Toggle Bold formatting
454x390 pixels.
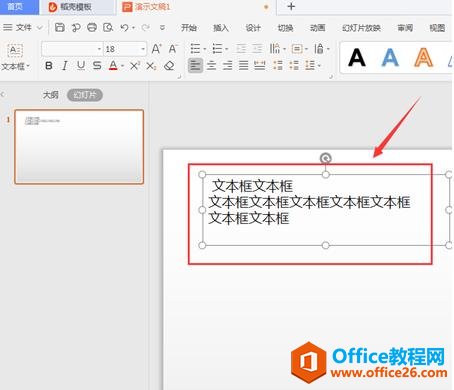[x=49, y=66]
